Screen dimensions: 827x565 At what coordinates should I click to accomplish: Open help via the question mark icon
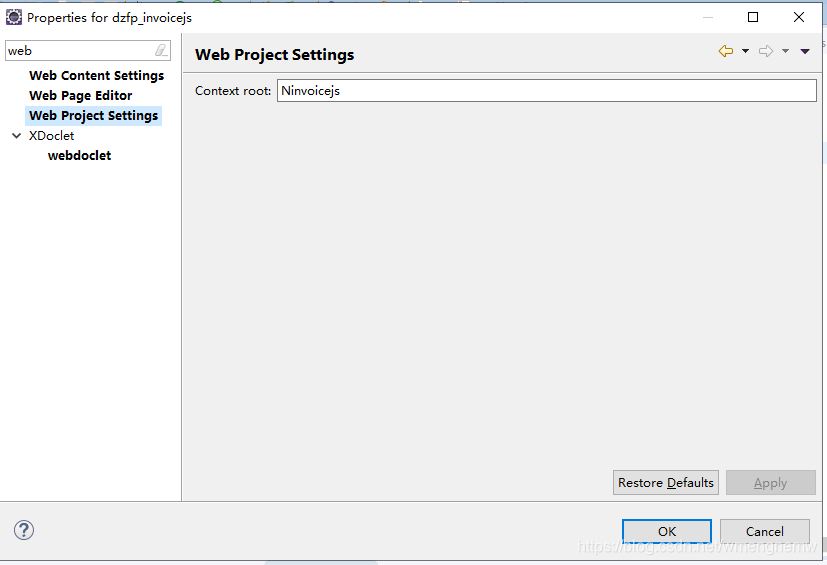pyautogui.click(x=24, y=530)
